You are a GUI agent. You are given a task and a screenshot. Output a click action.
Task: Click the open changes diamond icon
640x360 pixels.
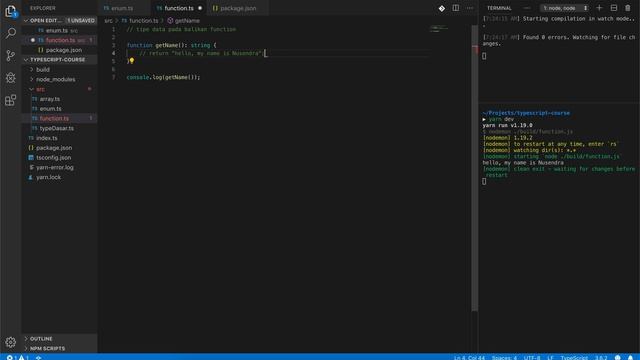click(x=442, y=8)
